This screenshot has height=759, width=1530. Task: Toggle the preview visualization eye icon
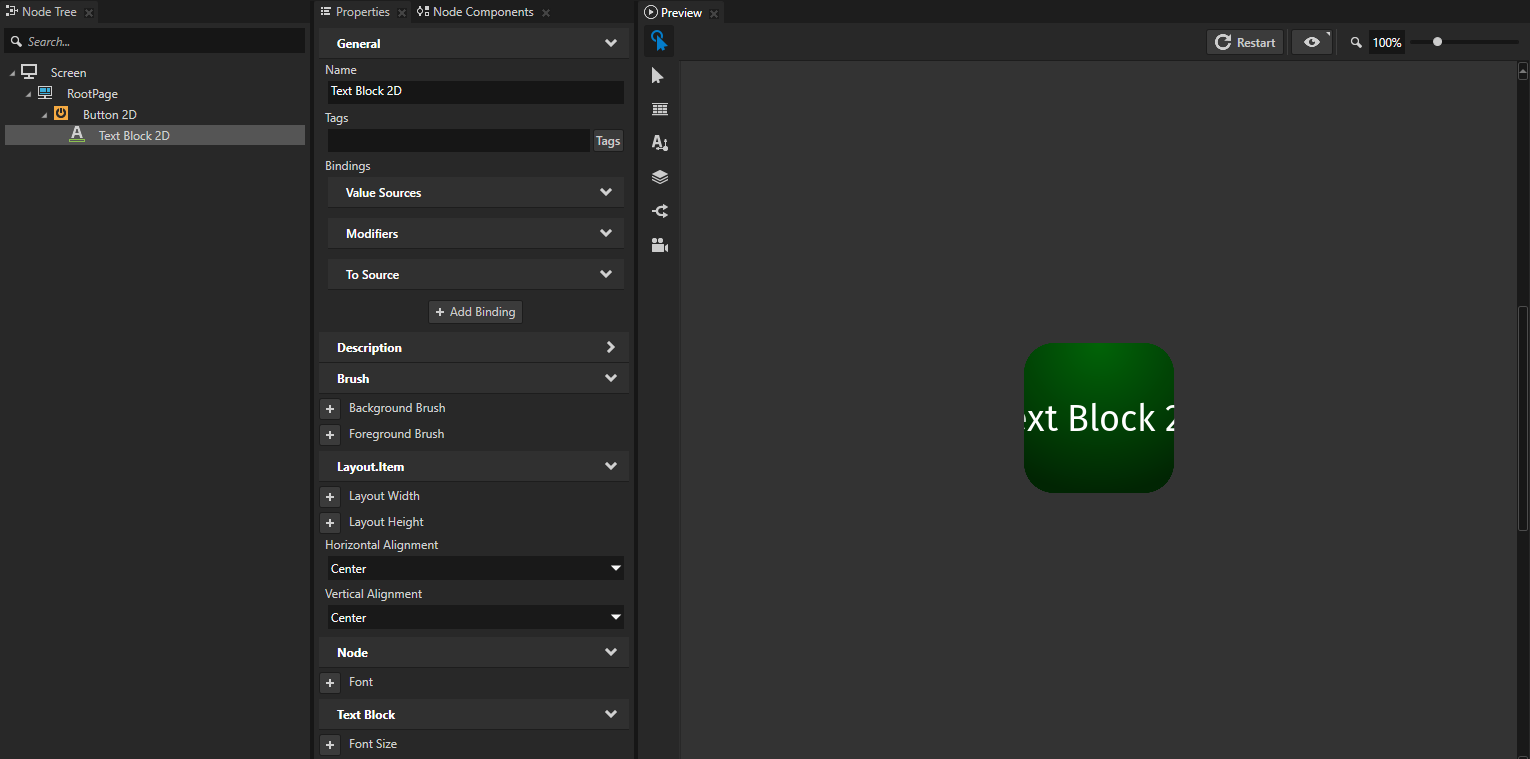(1310, 42)
